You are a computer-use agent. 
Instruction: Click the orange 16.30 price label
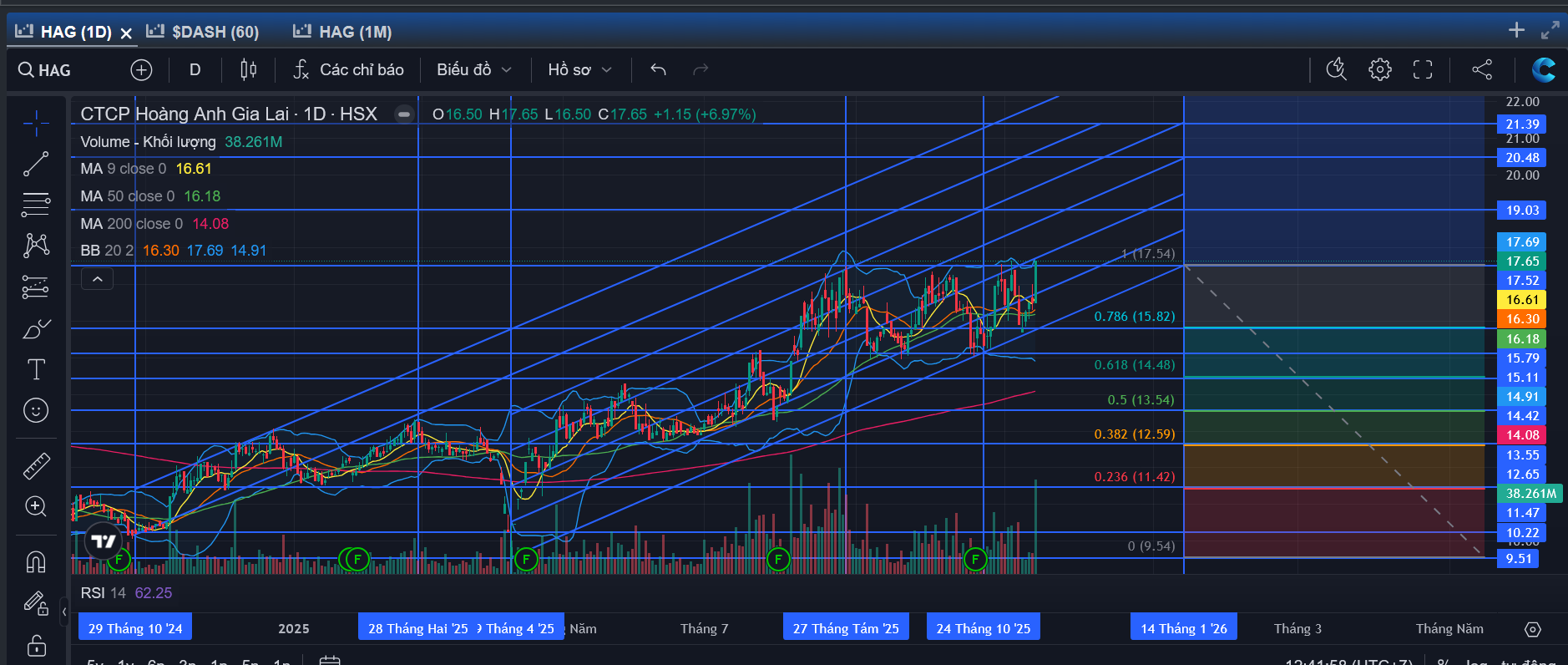pyautogui.click(x=1522, y=319)
